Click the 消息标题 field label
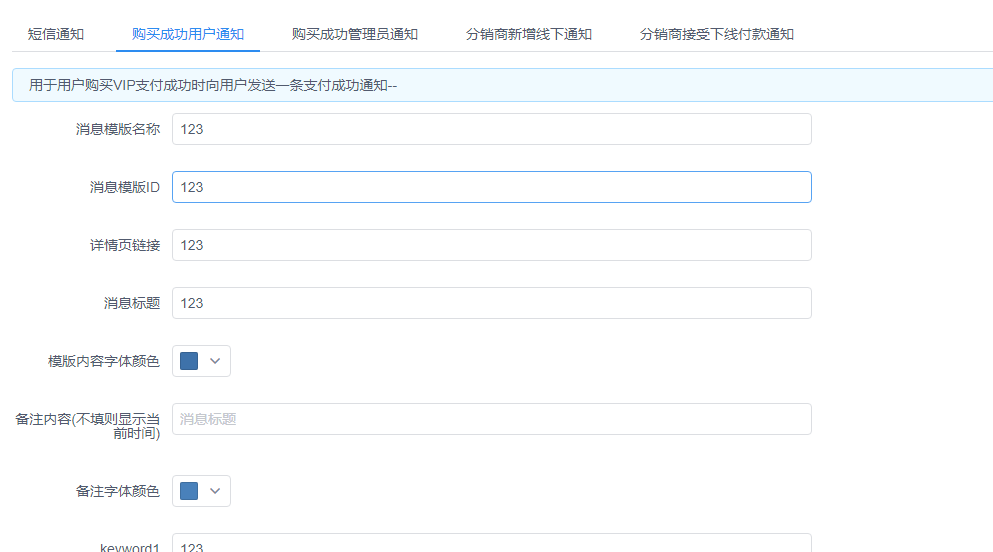This screenshot has width=993, height=552. coord(132,303)
